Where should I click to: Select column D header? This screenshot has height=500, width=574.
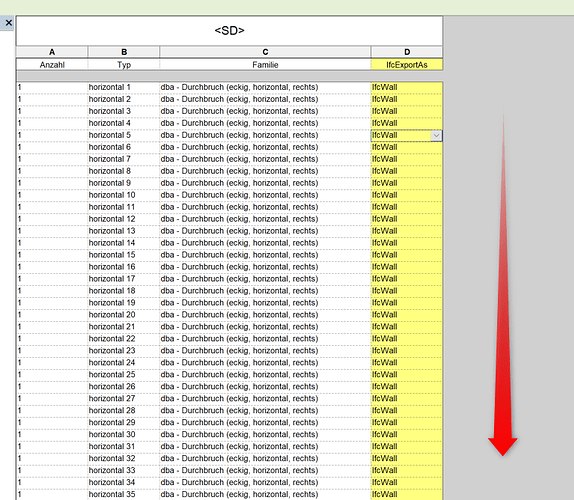pyautogui.click(x=407, y=52)
